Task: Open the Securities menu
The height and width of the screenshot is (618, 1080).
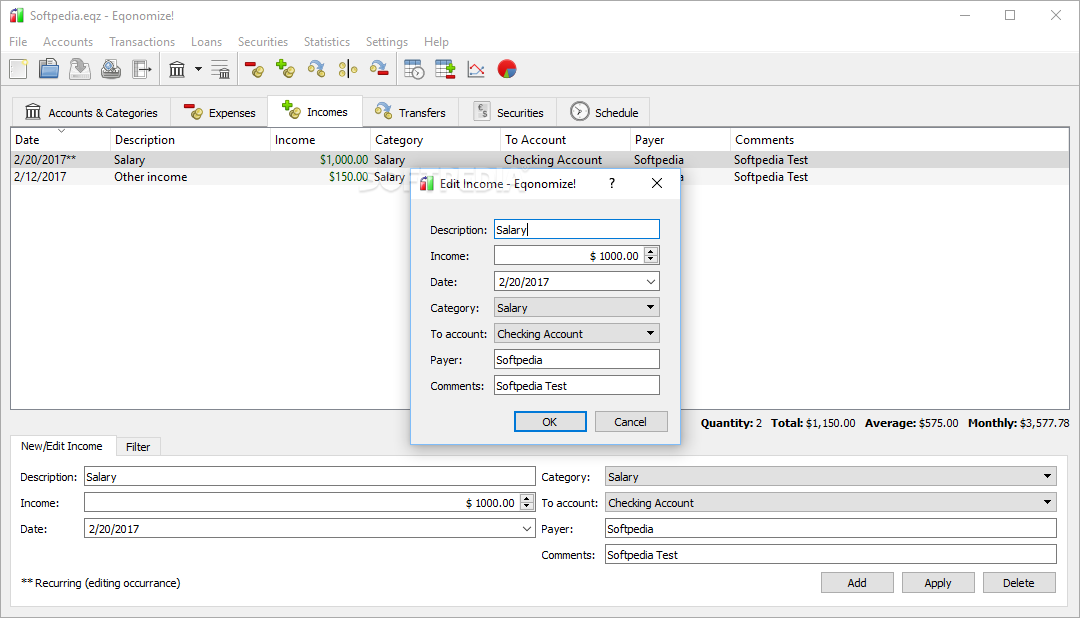Action: [262, 42]
